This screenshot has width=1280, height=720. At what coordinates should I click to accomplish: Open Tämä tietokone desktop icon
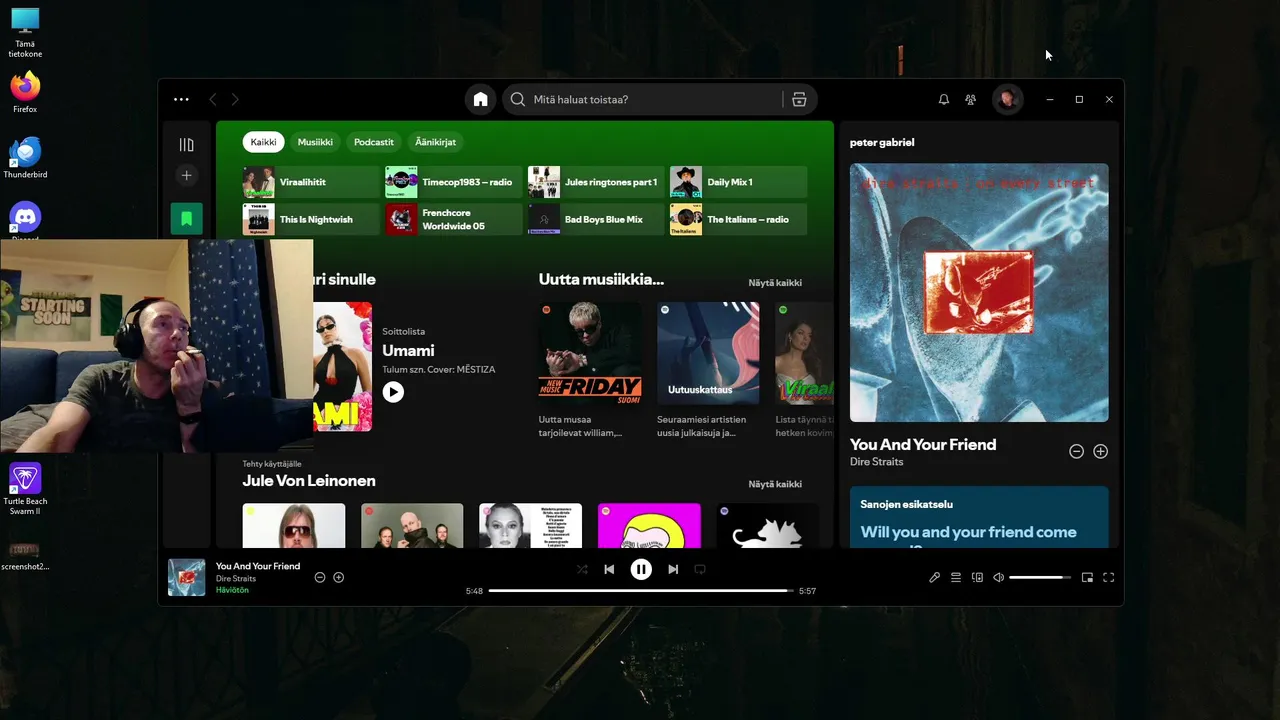coord(25,33)
